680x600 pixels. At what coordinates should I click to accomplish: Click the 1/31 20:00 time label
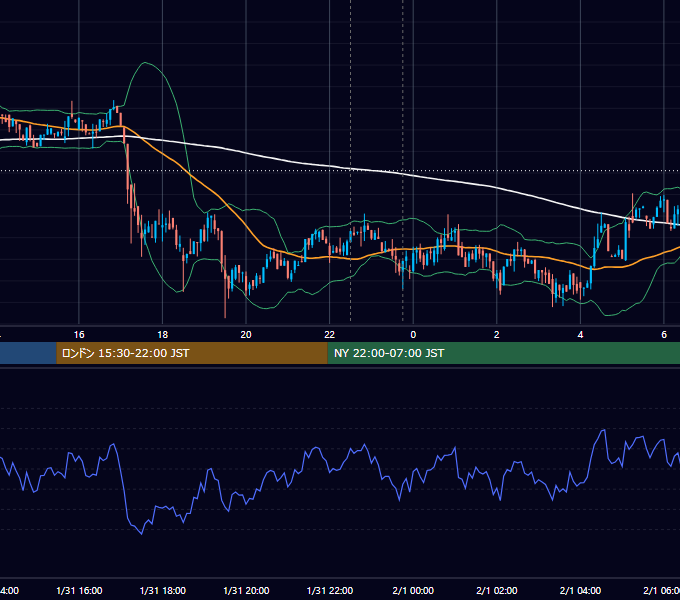tap(246, 590)
